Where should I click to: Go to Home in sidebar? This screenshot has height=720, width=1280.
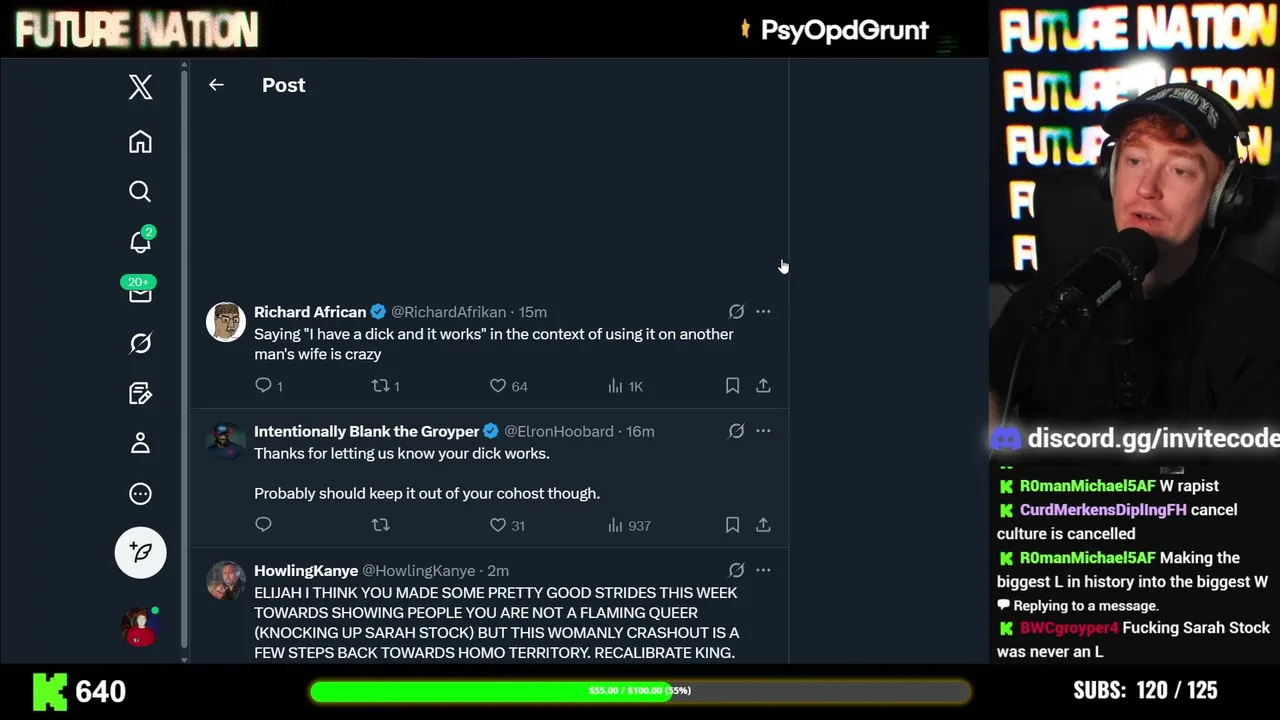click(140, 142)
